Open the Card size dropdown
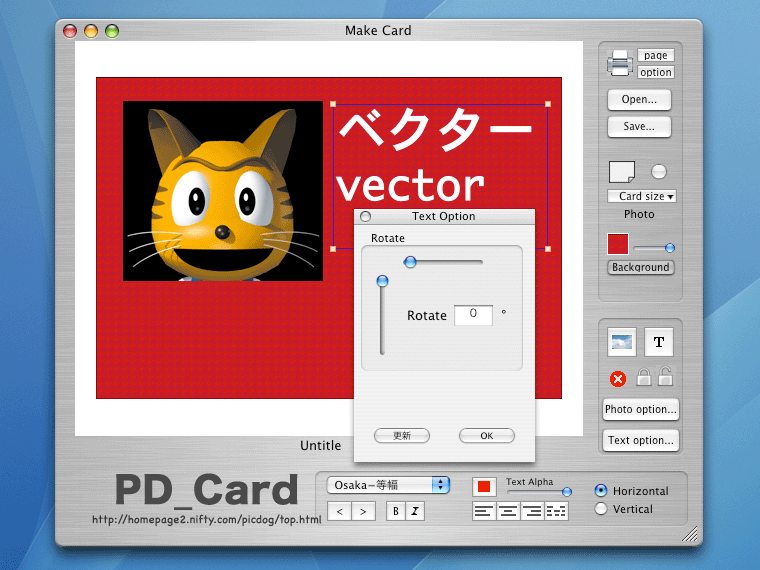The height and width of the screenshot is (570, 760). click(x=642, y=196)
